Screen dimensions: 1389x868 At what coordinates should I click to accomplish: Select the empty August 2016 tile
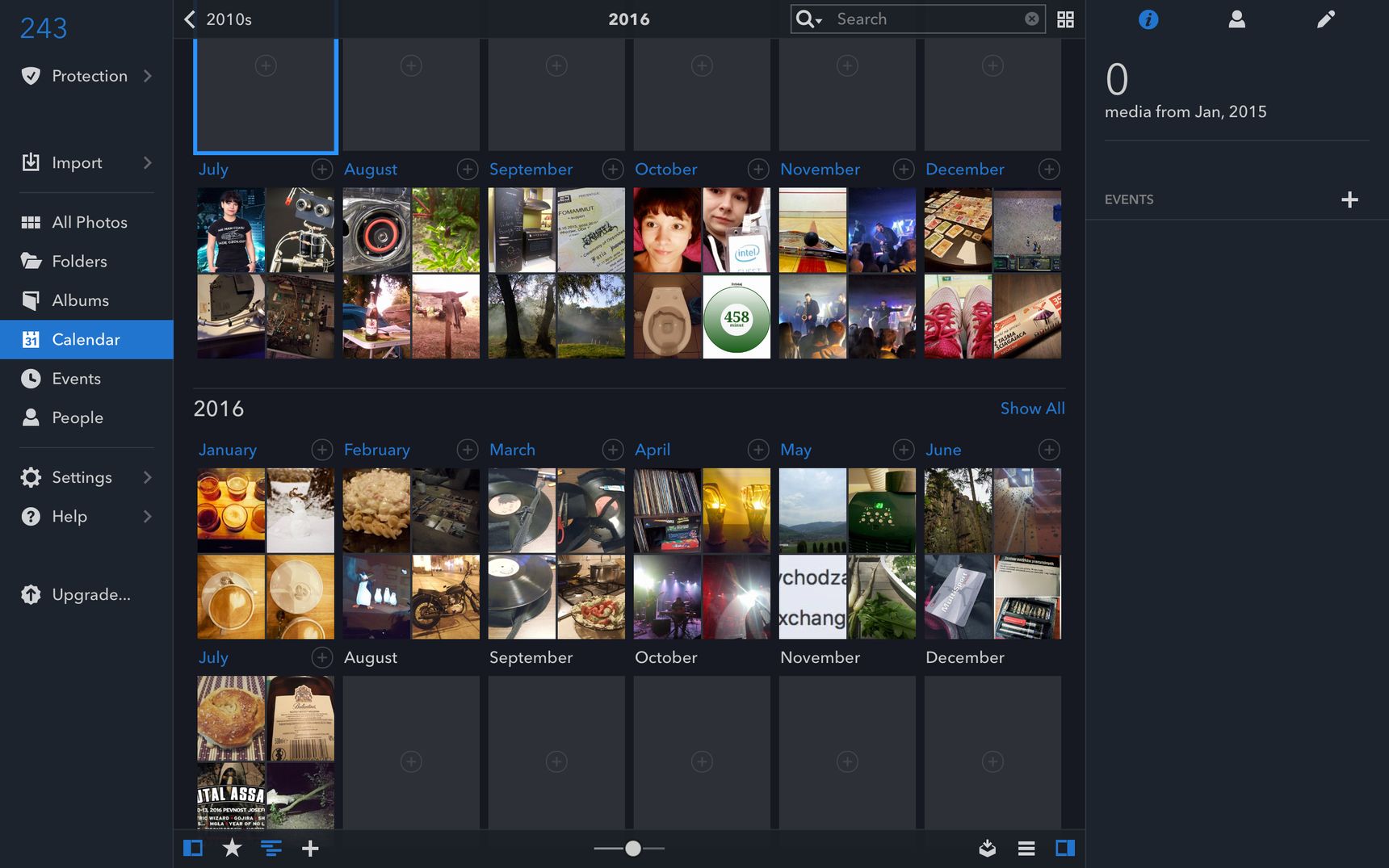[411, 753]
